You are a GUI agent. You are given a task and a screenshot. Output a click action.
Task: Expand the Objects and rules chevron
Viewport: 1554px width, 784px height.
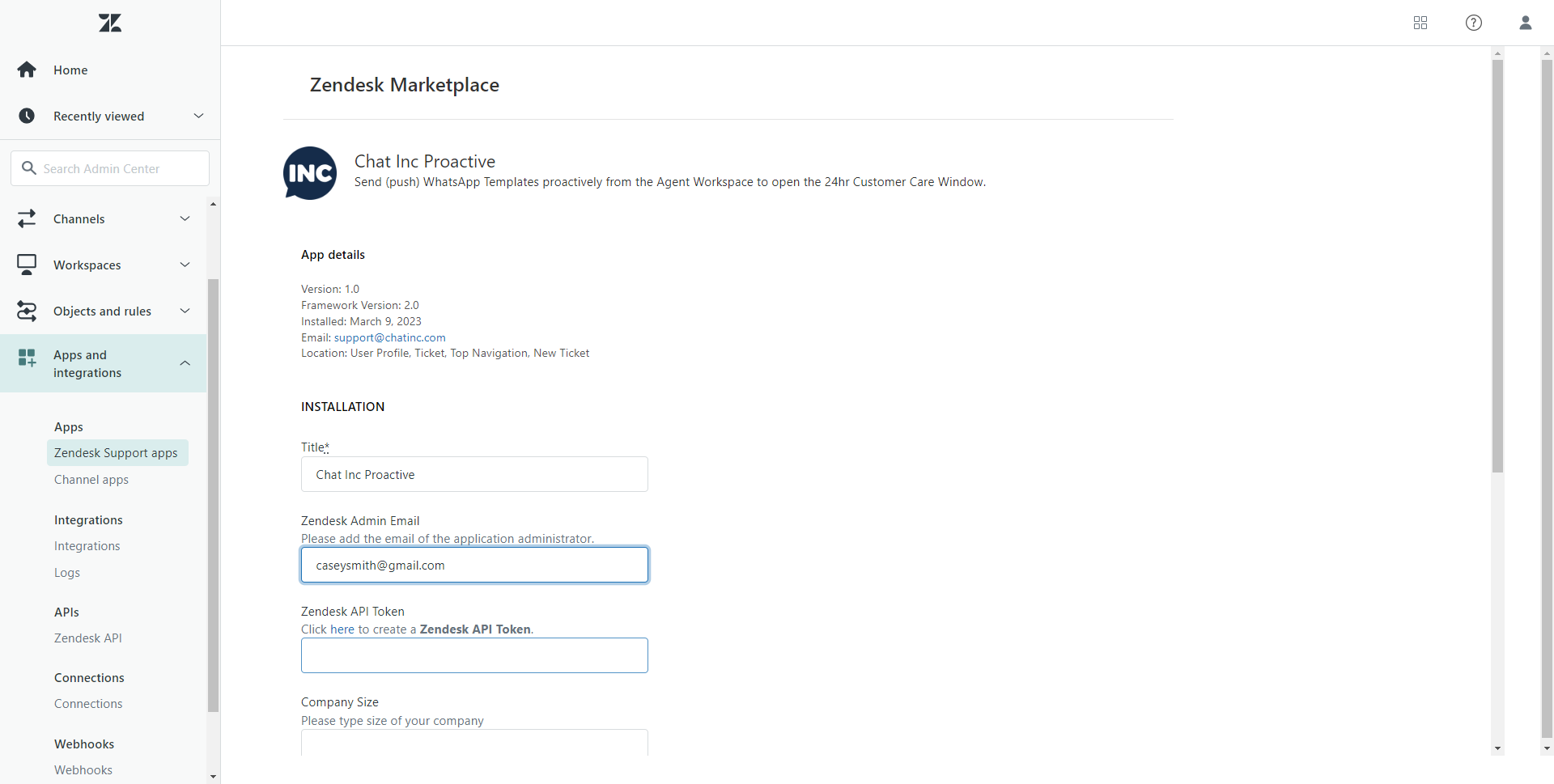tap(185, 311)
